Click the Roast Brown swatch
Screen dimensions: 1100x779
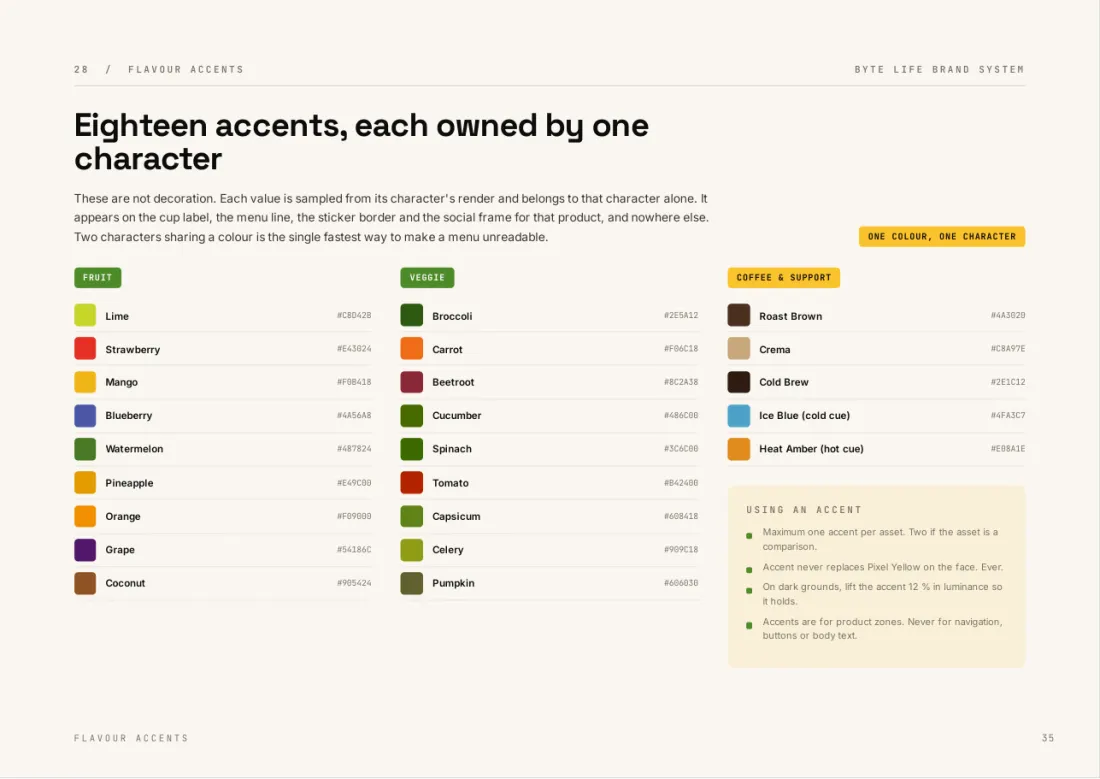(739, 315)
